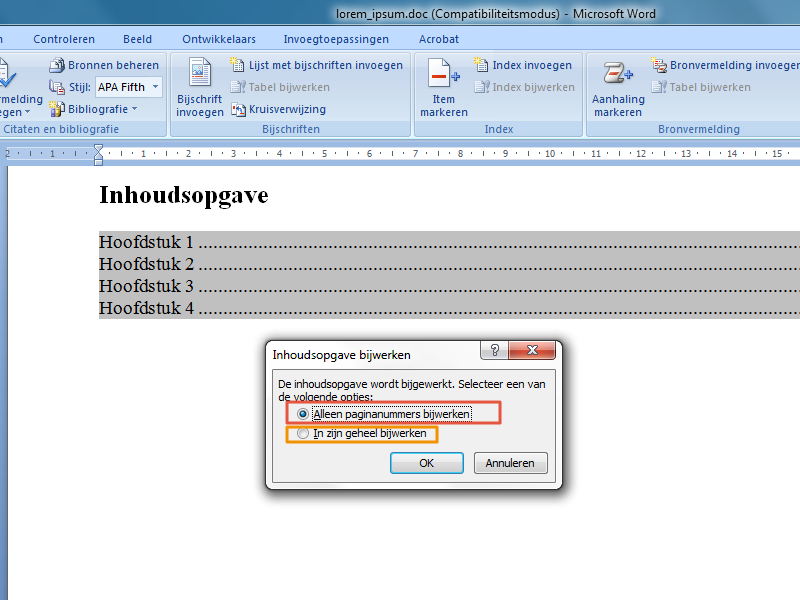Image resolution: width=800 pixels, height=600 pixels.
Task: Click the Aanhaling markeren icon
Action: pos(617,75)
